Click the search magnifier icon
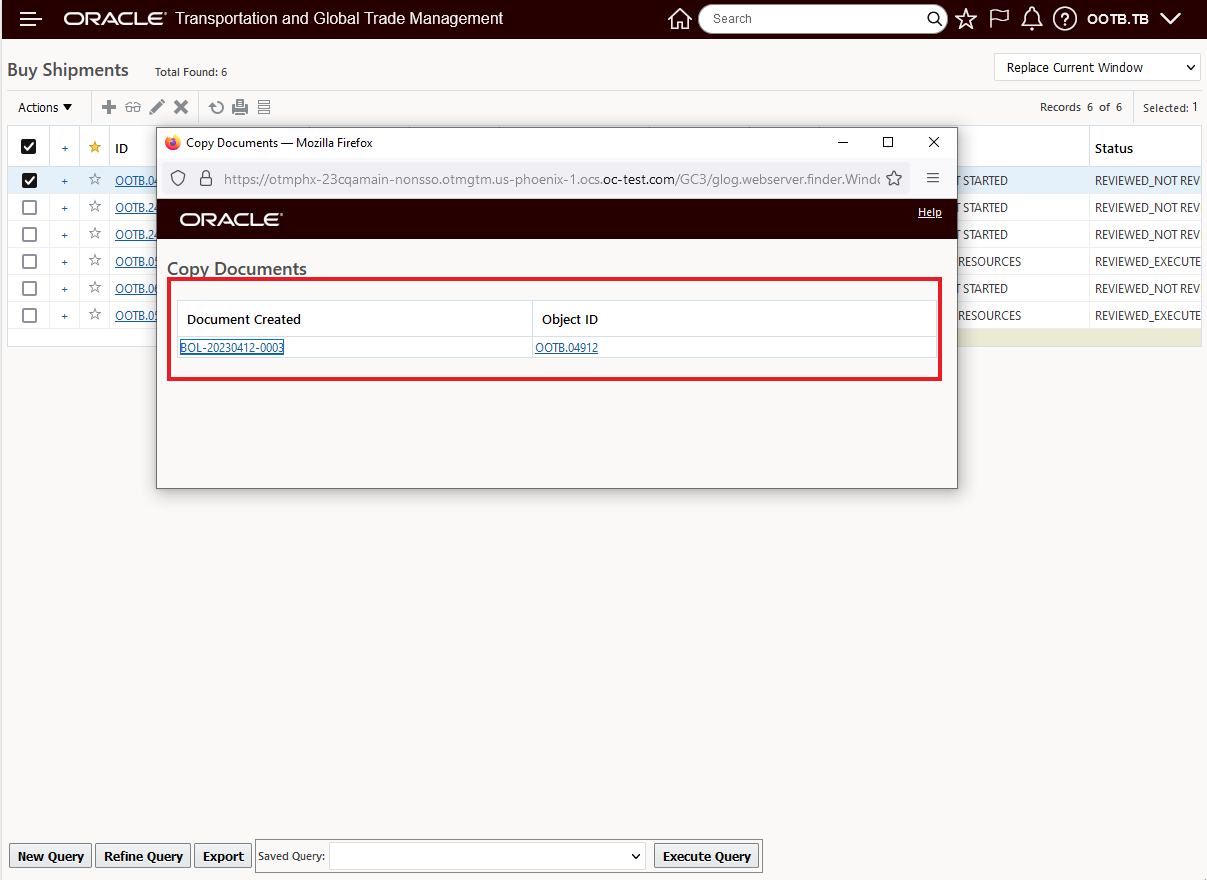Screen dimensions: 1207x880 [x=934, y=19]
